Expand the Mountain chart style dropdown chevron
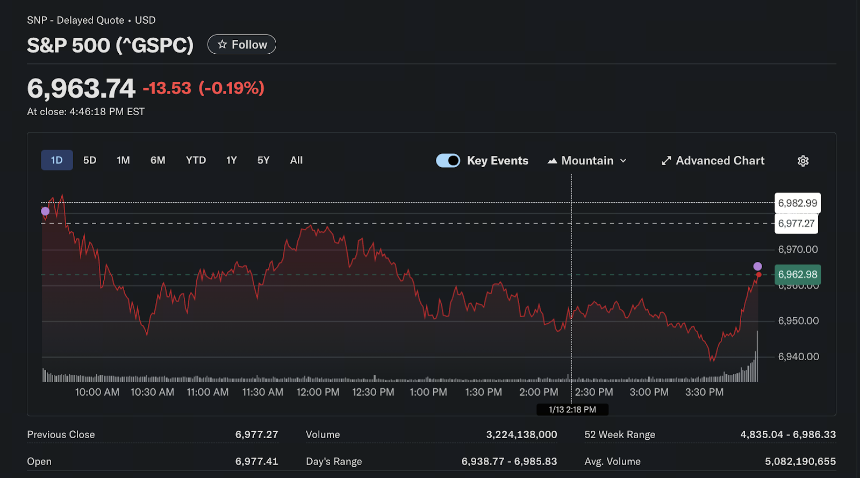The width and height of the screenshot is (860, 478). [623, 161]
